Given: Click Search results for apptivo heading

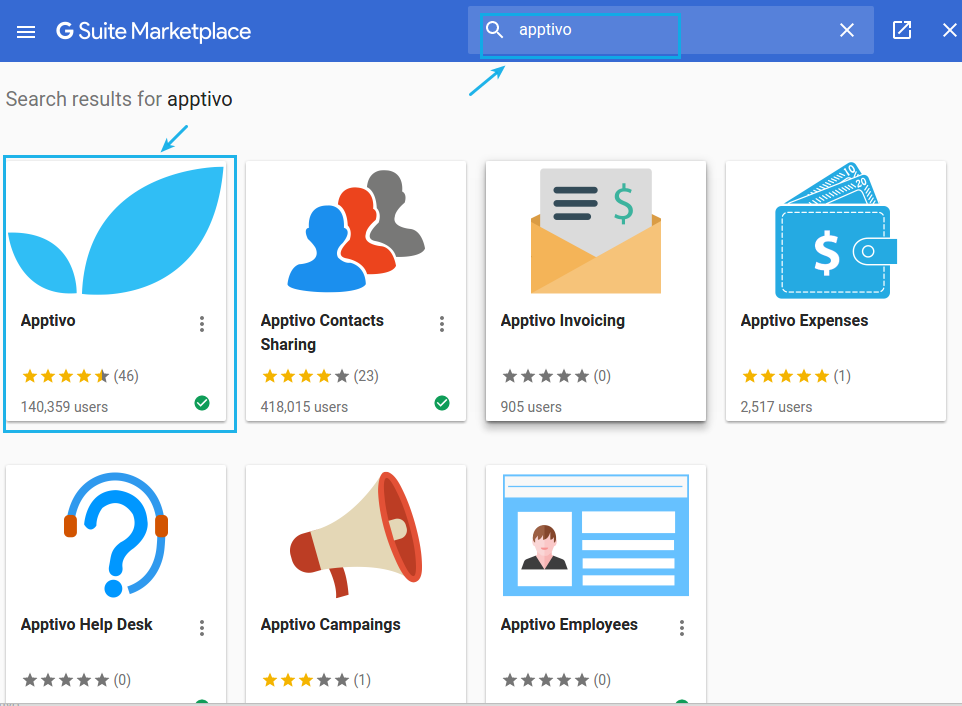Looking at the screenshot, I should coord(119,99).
